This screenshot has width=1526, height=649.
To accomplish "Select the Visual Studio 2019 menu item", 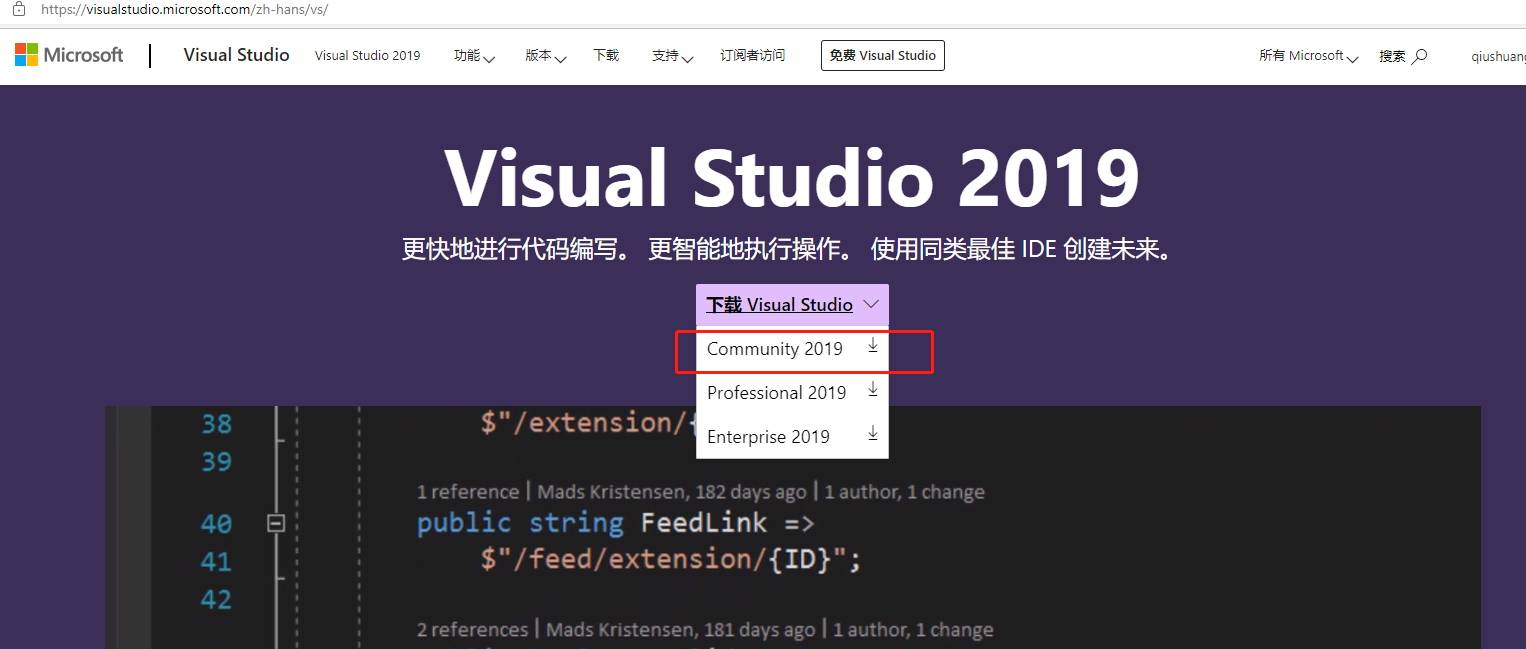I will [367, 56].
